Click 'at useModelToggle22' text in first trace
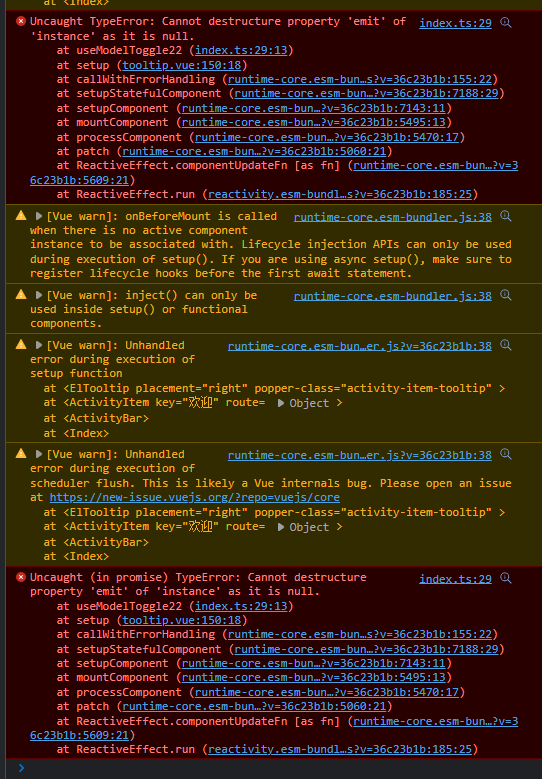Image resolution: width=542 pixels, height=779 pixels. tap(119, 50)
